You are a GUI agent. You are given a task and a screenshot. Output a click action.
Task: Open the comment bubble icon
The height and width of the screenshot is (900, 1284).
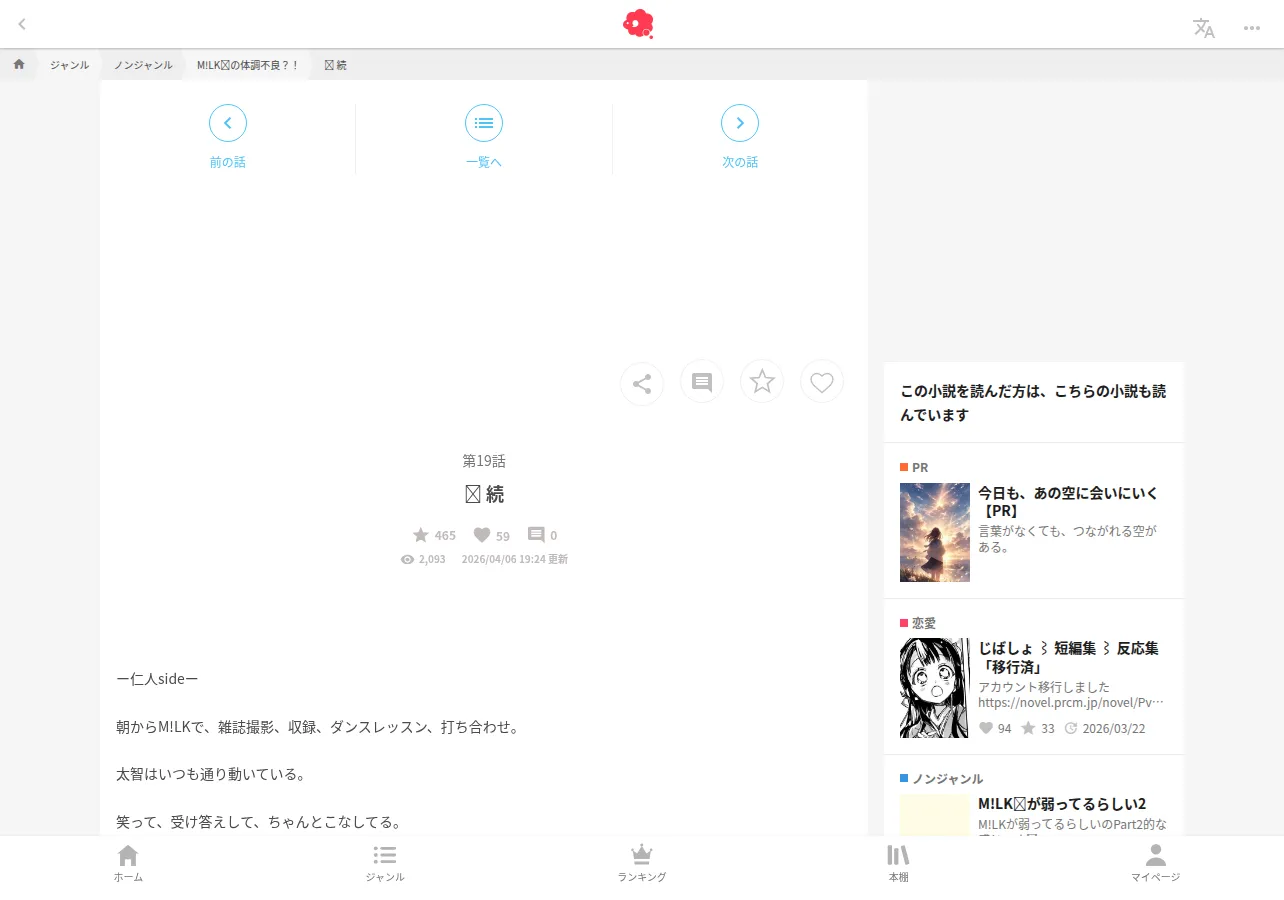coord(702,382)
